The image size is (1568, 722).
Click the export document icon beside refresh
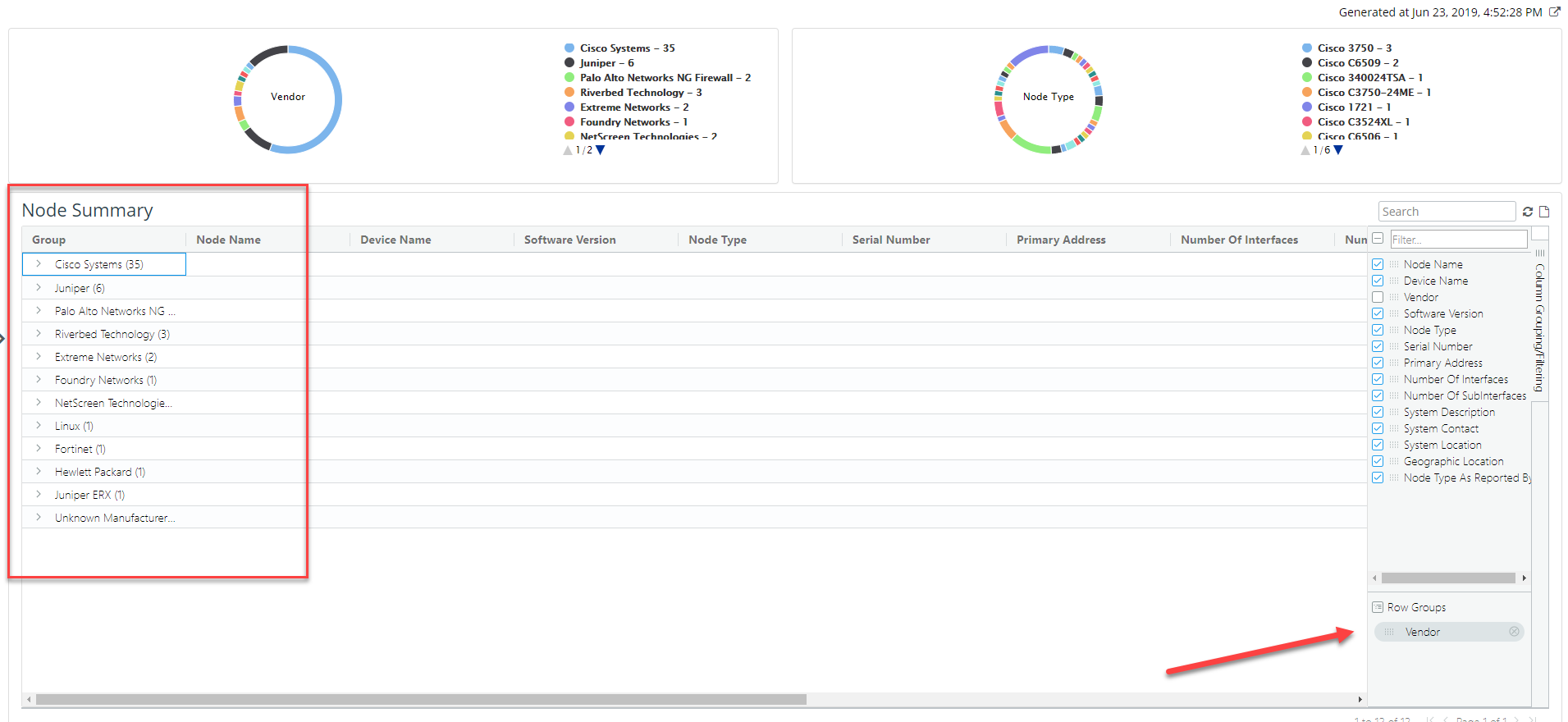tap(1544, 212)
